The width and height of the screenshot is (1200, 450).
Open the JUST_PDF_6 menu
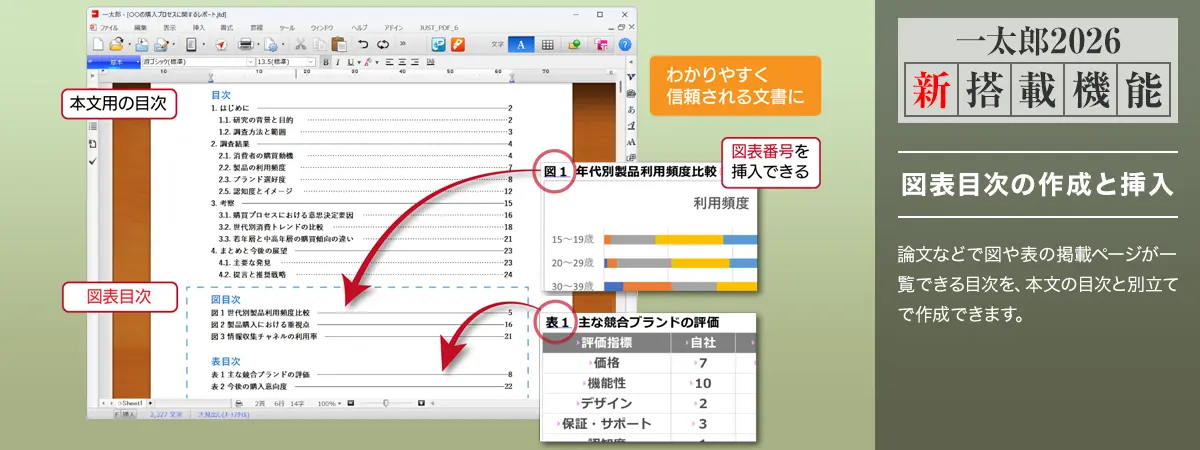[x=440, y=28]
